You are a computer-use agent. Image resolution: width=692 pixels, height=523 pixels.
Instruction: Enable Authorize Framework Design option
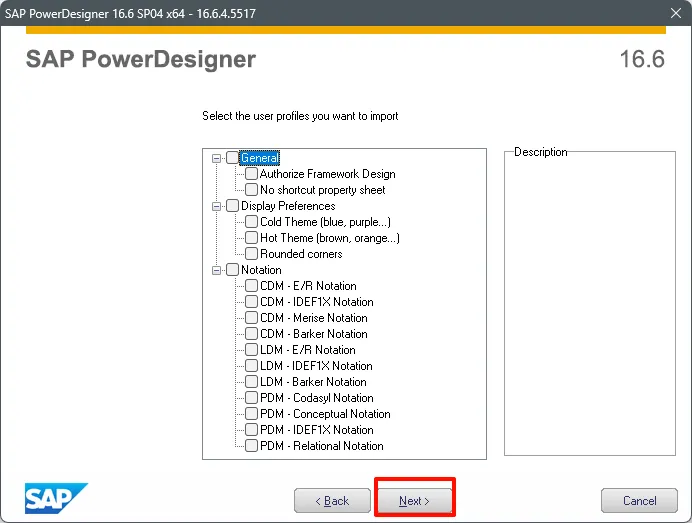(x=251, y=173)
